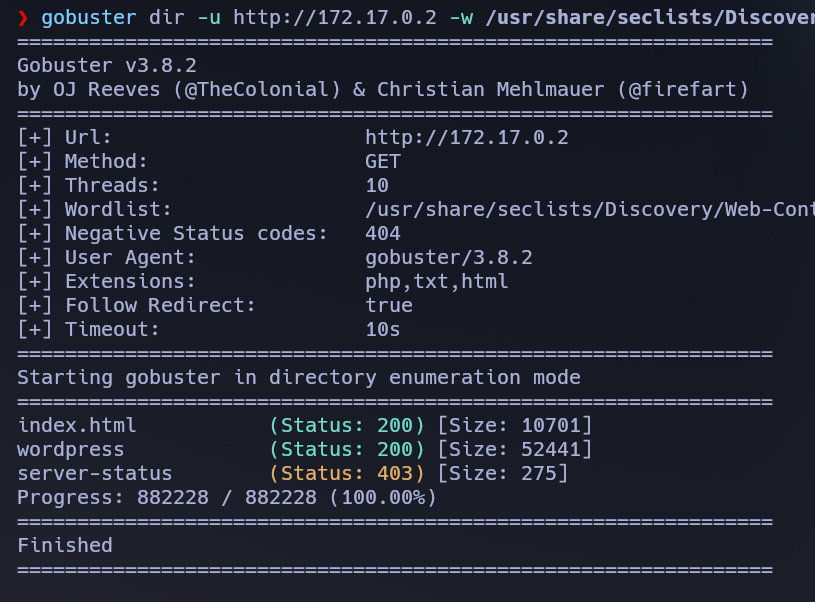Click the Negative Status codes 404 value

[385, 233]
